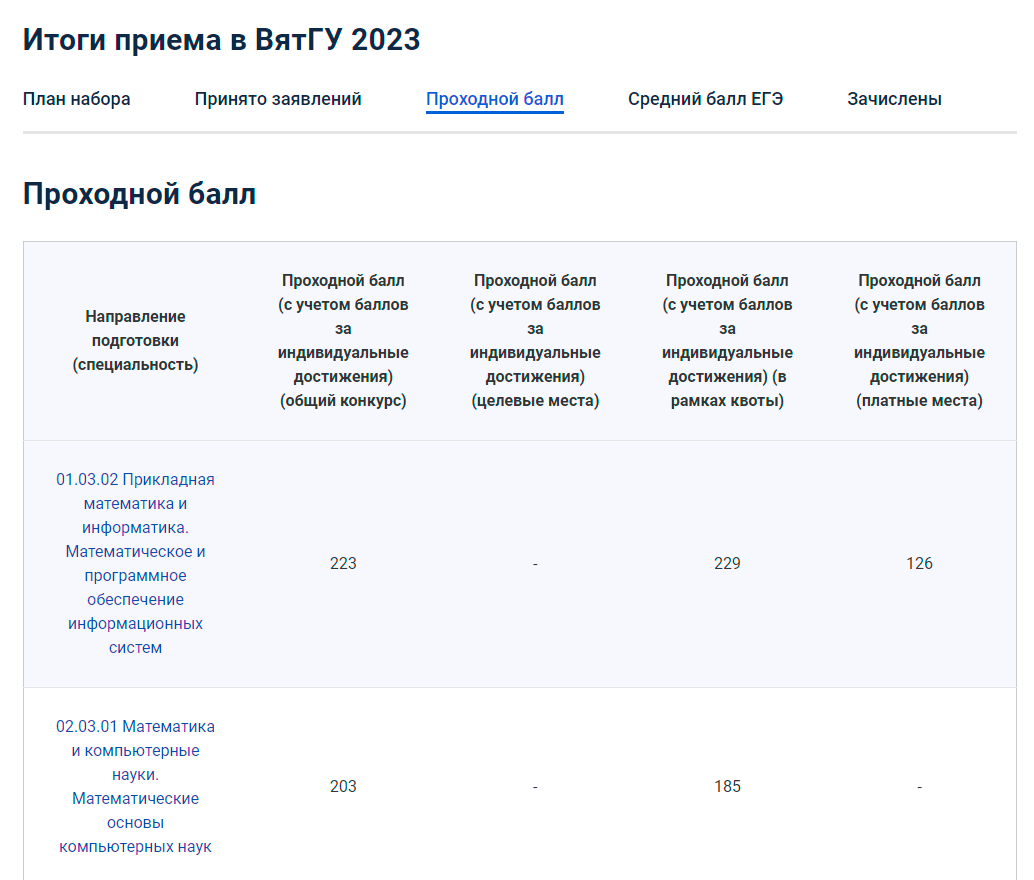Image resolution: width=1034 pixels, height=880 pixels.
Task: Click the value 126 in платные места column
Action: point(919,563)
